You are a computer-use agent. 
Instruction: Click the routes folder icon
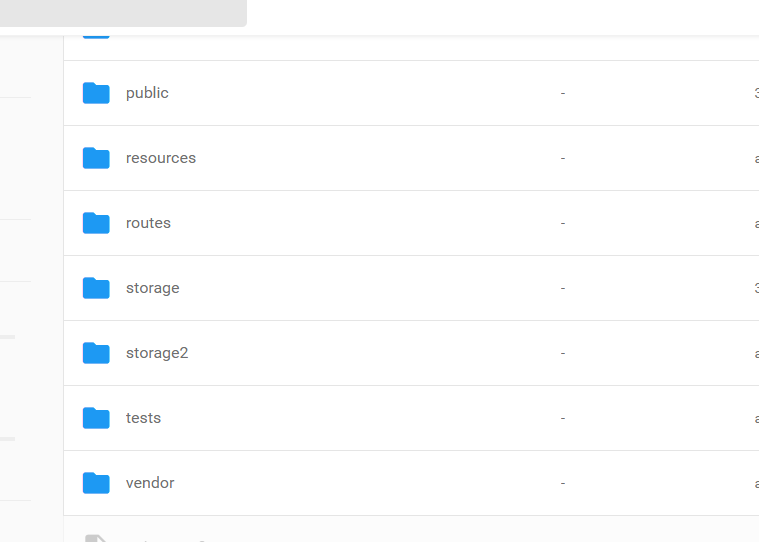pos(96,223)
